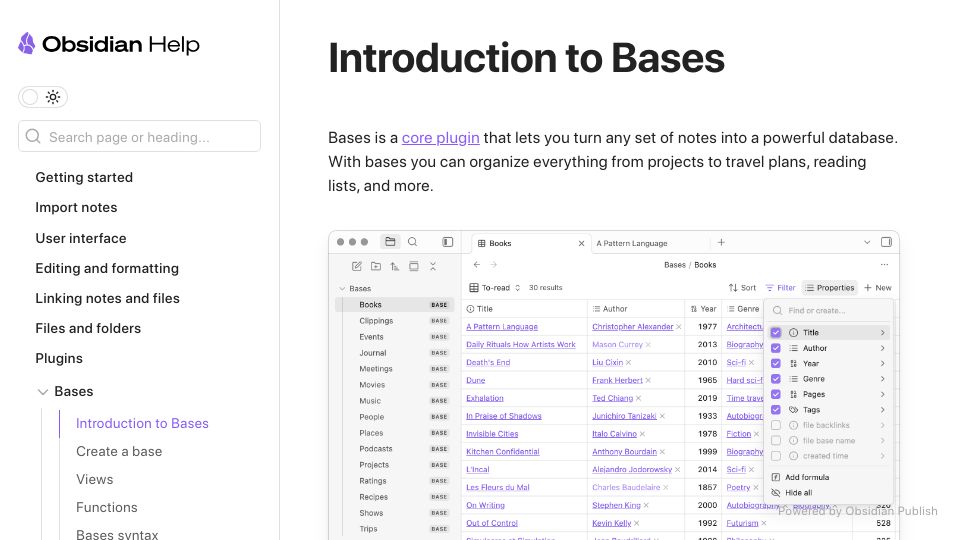Expand the Author property chevron

point(883,348)
